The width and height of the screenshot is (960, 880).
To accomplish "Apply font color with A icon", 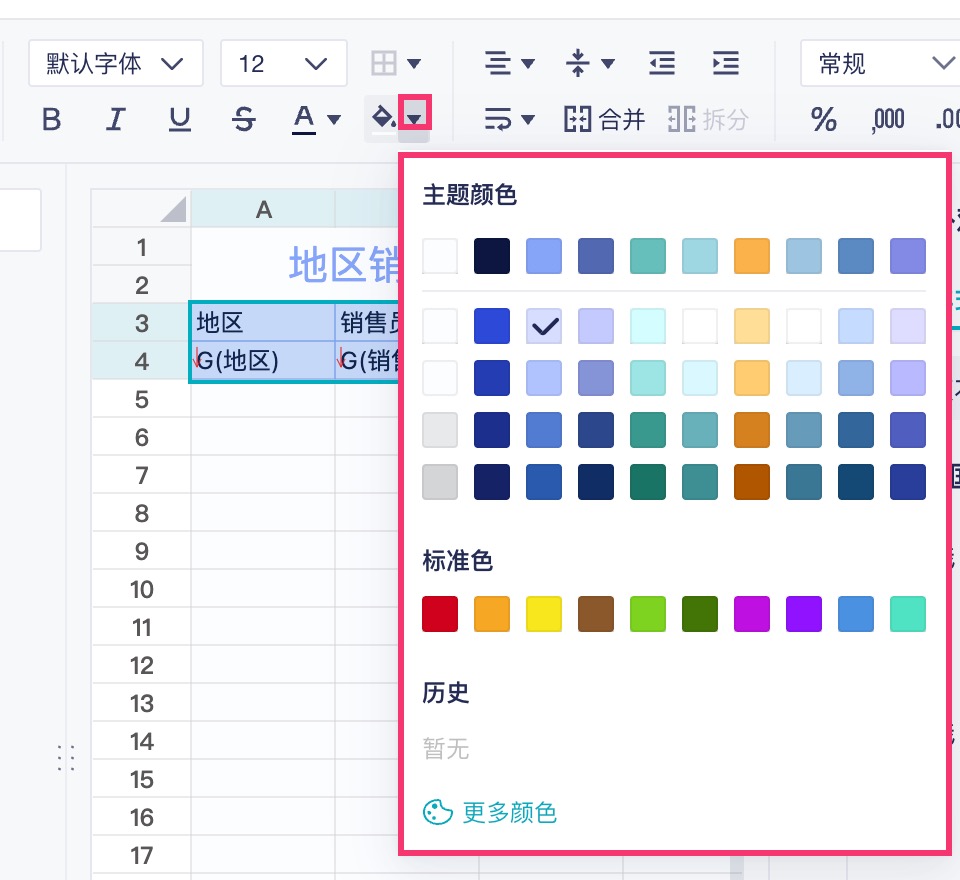I will tap(304, 119).
